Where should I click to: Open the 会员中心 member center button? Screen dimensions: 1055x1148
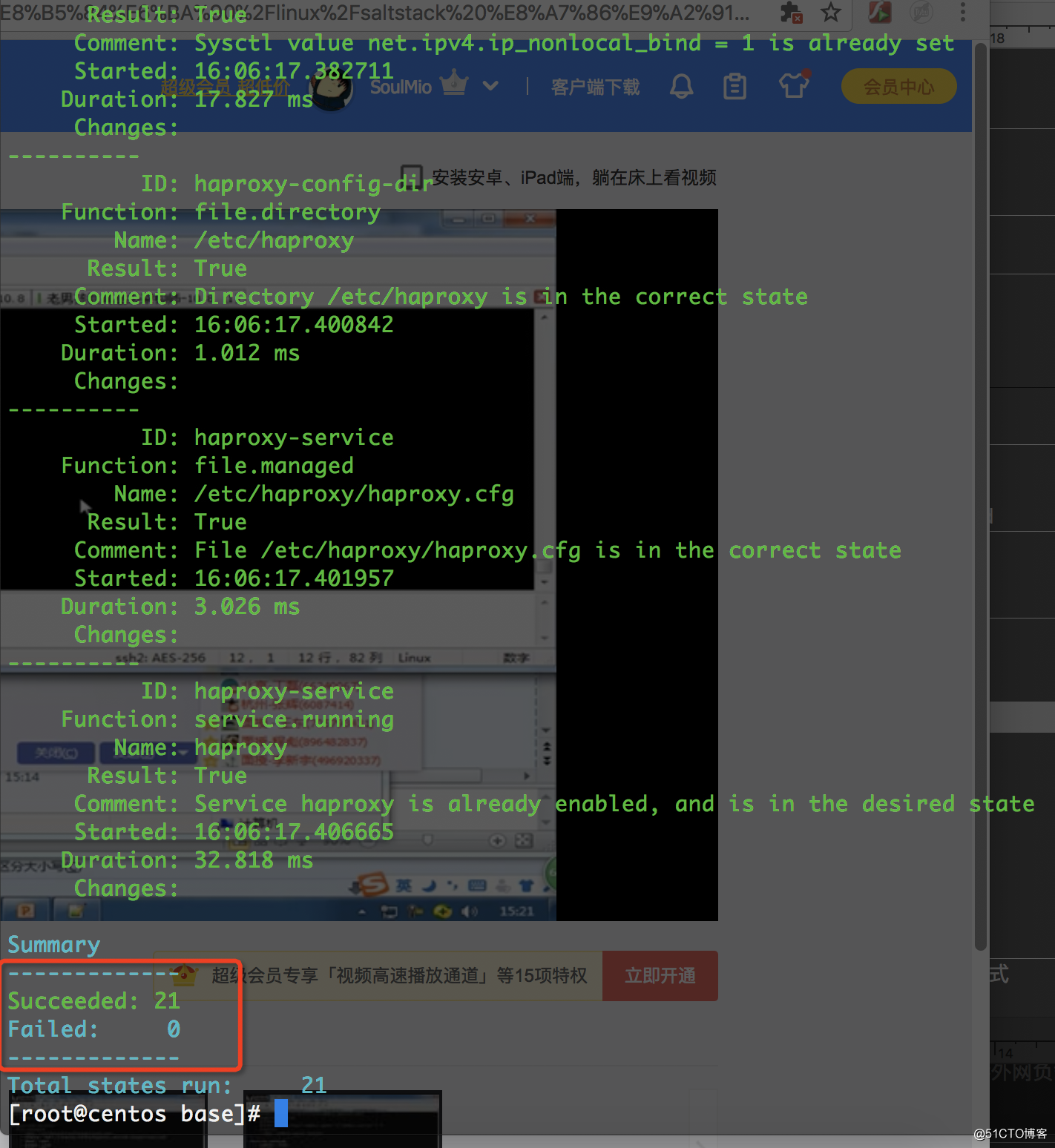[898, 87]
